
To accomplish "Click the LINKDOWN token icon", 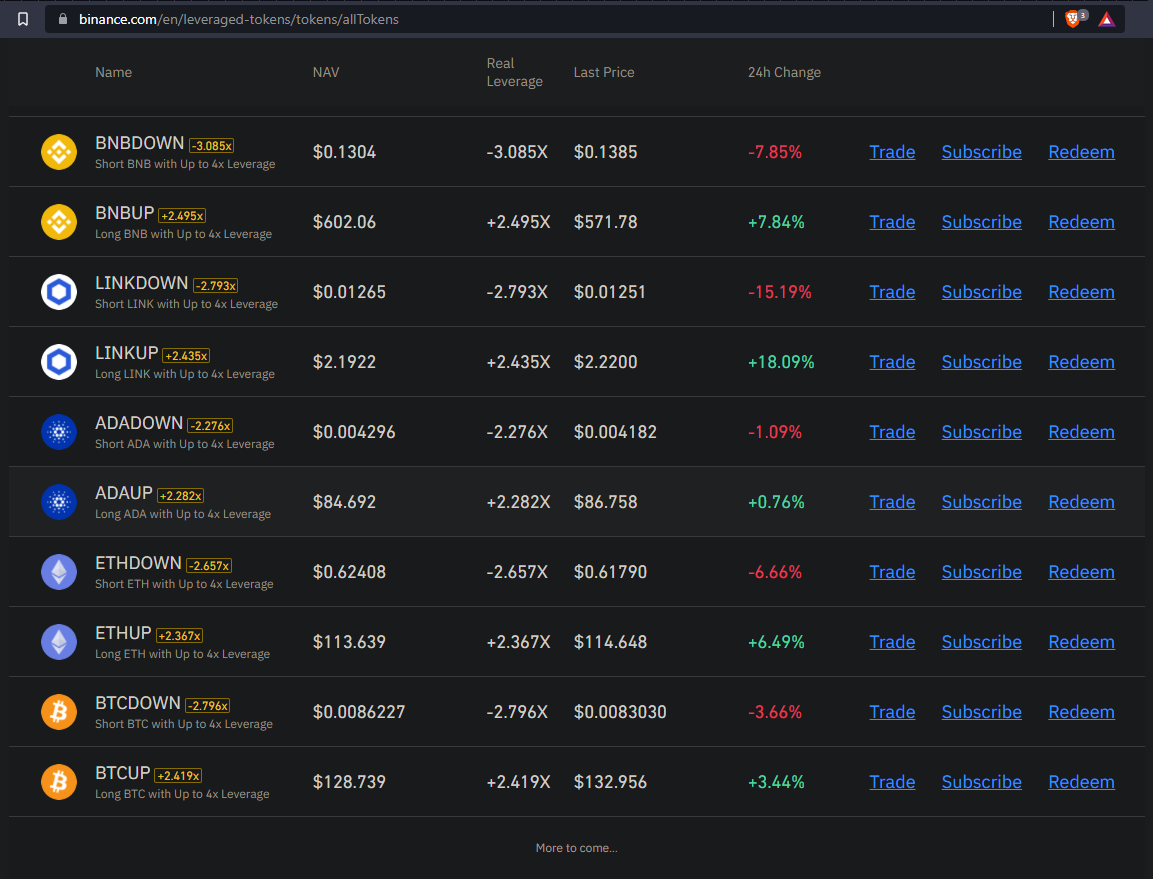I will point(59,292).
